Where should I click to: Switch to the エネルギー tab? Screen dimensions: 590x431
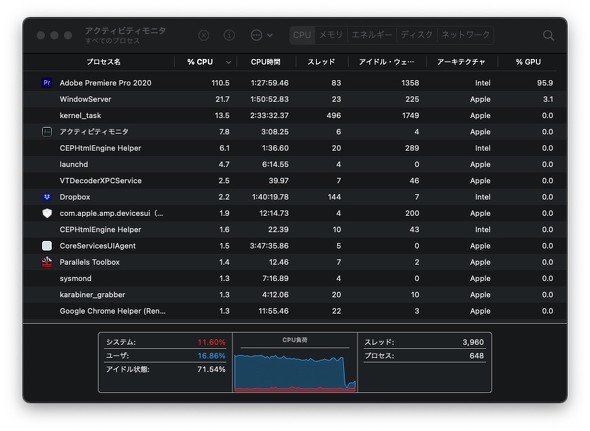coord(372,35)
